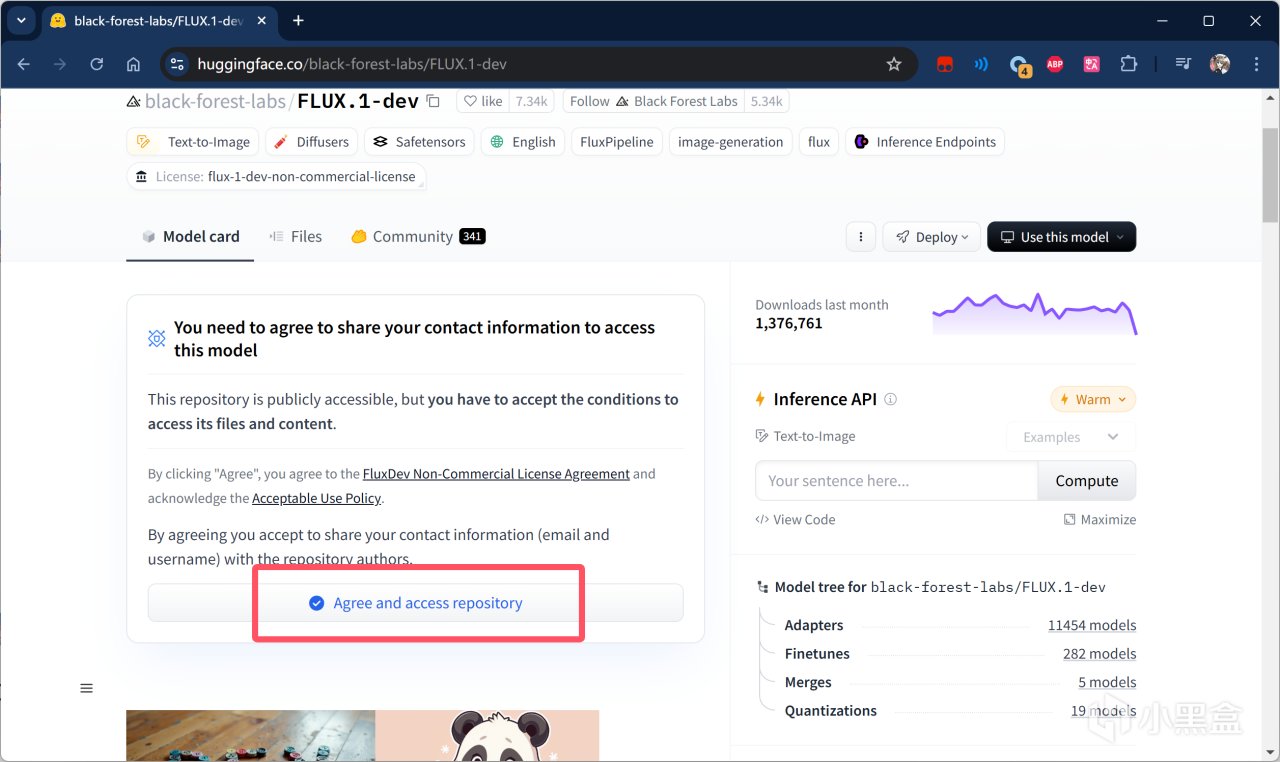Open the media playback control icon

coord(1183,64)
